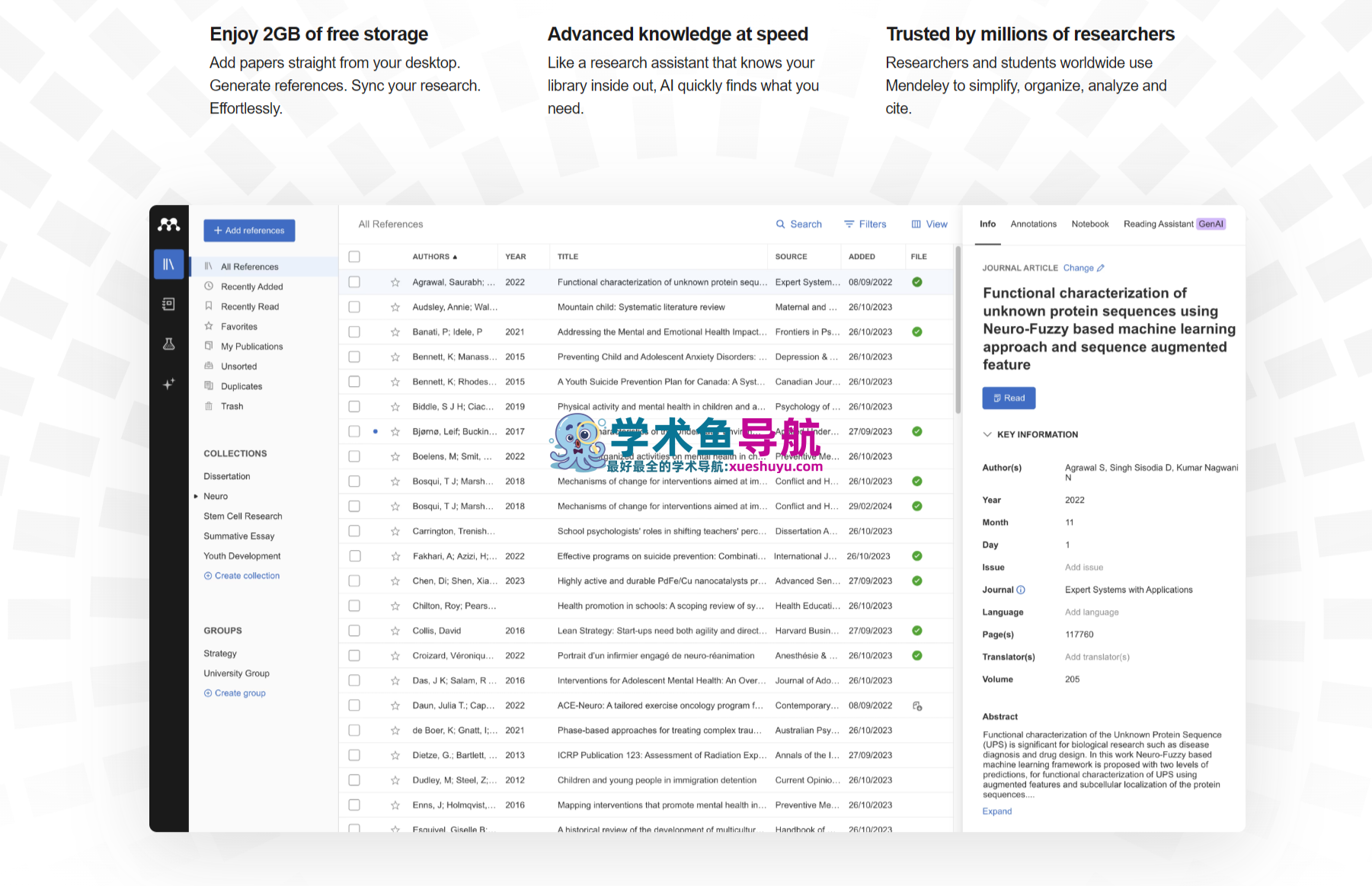This screenshot has width=1372, height=886.
Task: Click the Add references button
Action: pyautogui.click(x=249, y=231)
